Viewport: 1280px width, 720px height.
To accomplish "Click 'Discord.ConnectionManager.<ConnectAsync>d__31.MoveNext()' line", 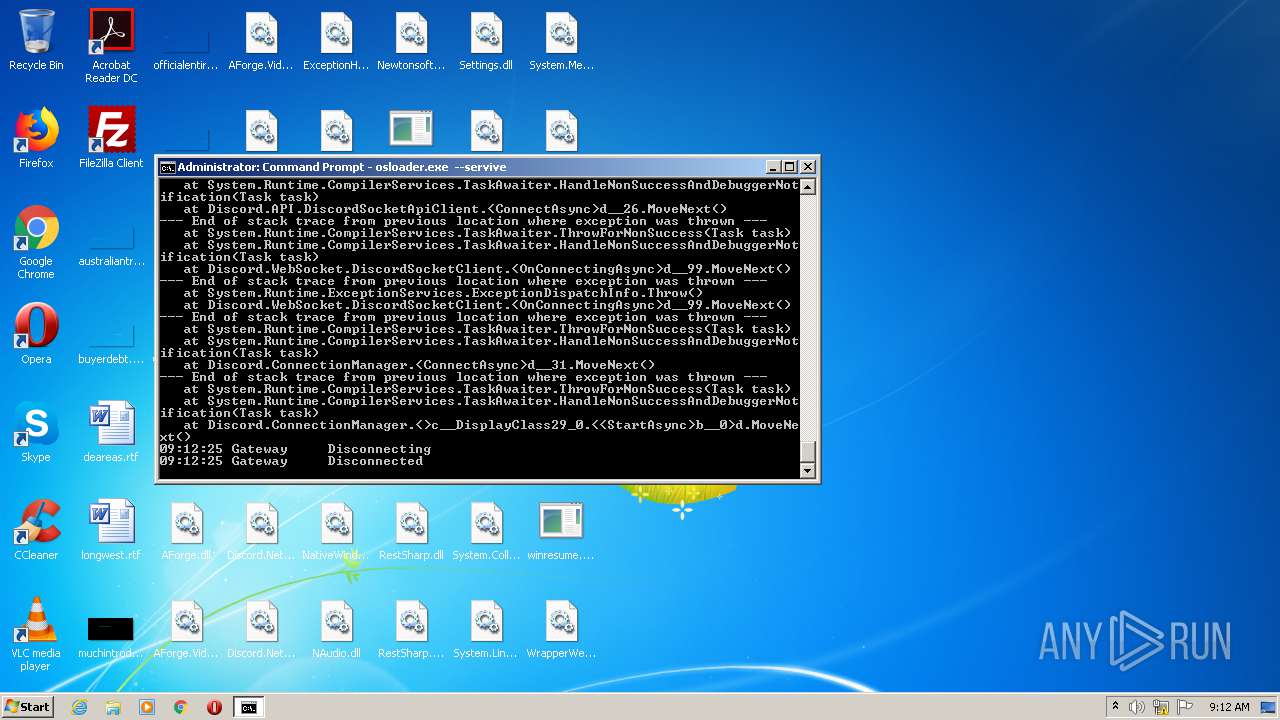I will 419,365.
